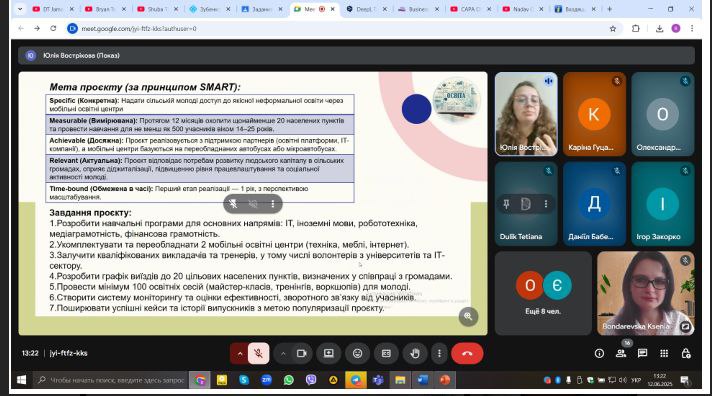Screen dimensions: 712x396
Task: Open more options three-dot menu in call bar
Action: (x=439, y=353)
